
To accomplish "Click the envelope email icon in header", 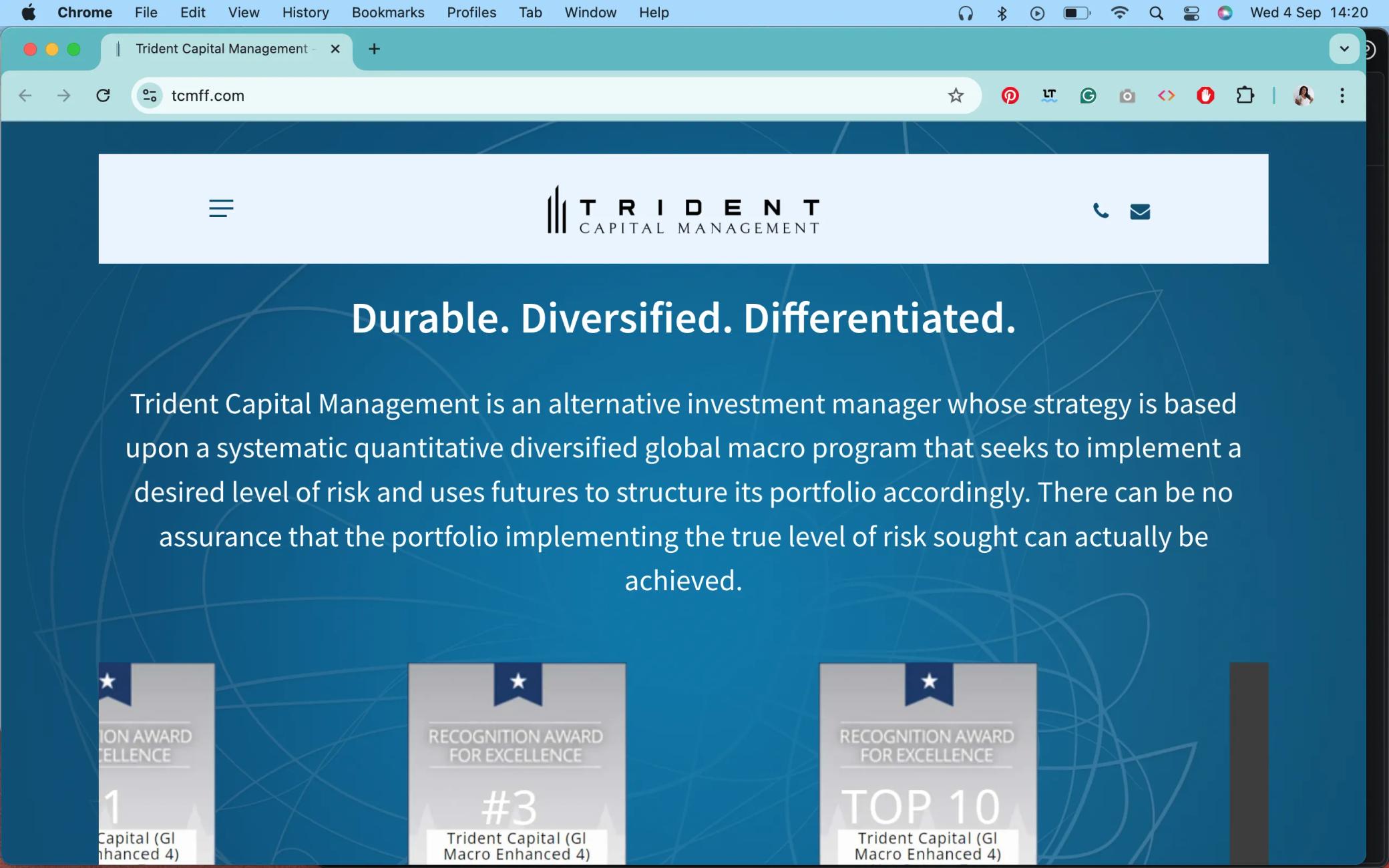I will [1140, 212].
